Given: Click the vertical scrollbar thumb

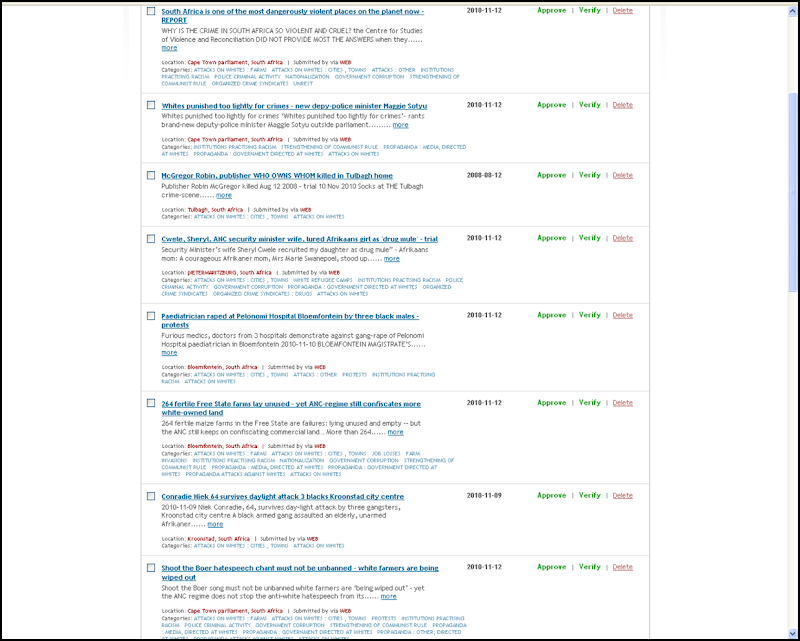Looking at the screenshot, I should [793, 192].
